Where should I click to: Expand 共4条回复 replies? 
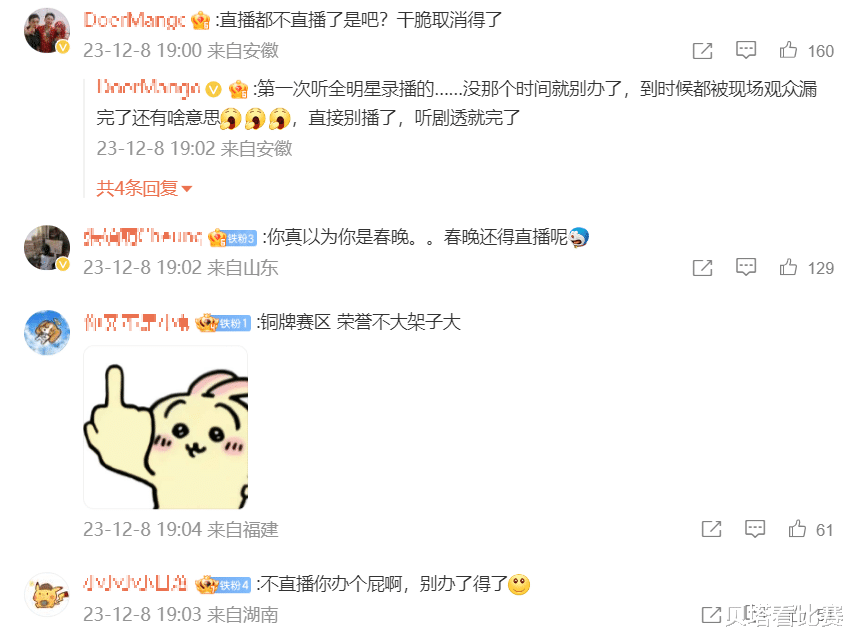(x=144, y=189)
